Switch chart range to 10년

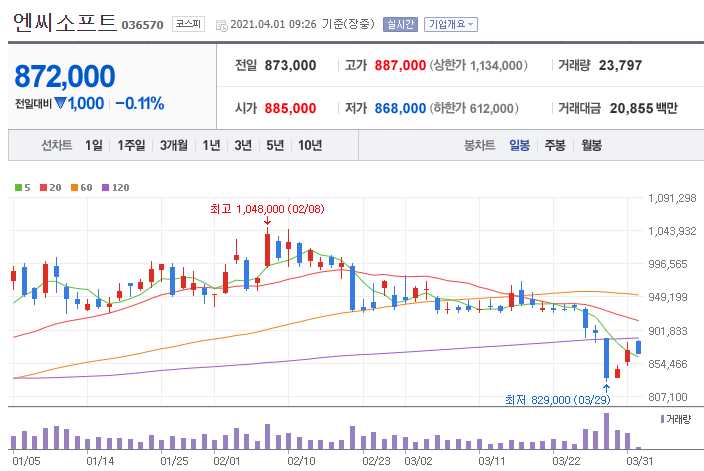pyautogui.click(x=310, y=145)
